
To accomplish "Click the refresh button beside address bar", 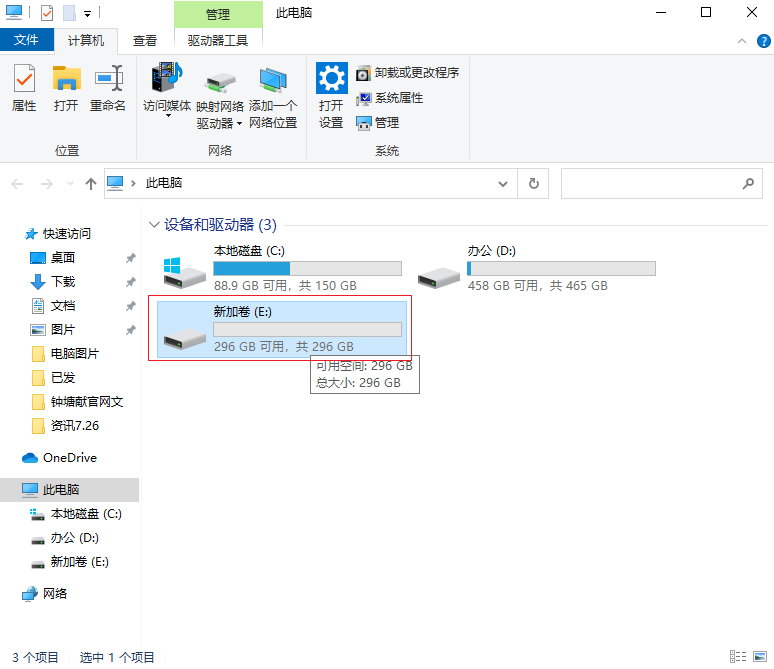I will pyautogui.click(x=534, y=184).
